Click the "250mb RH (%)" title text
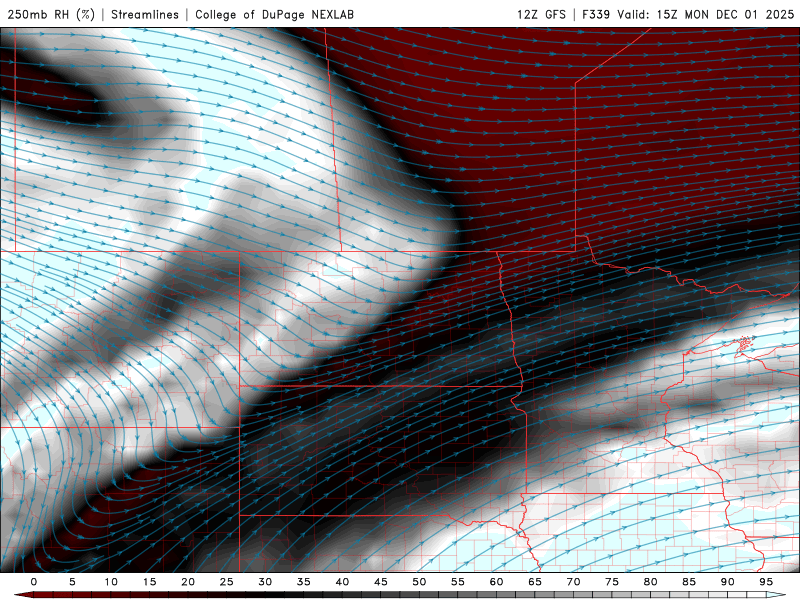Screen dimensions: 800x600 pos(51,14)
